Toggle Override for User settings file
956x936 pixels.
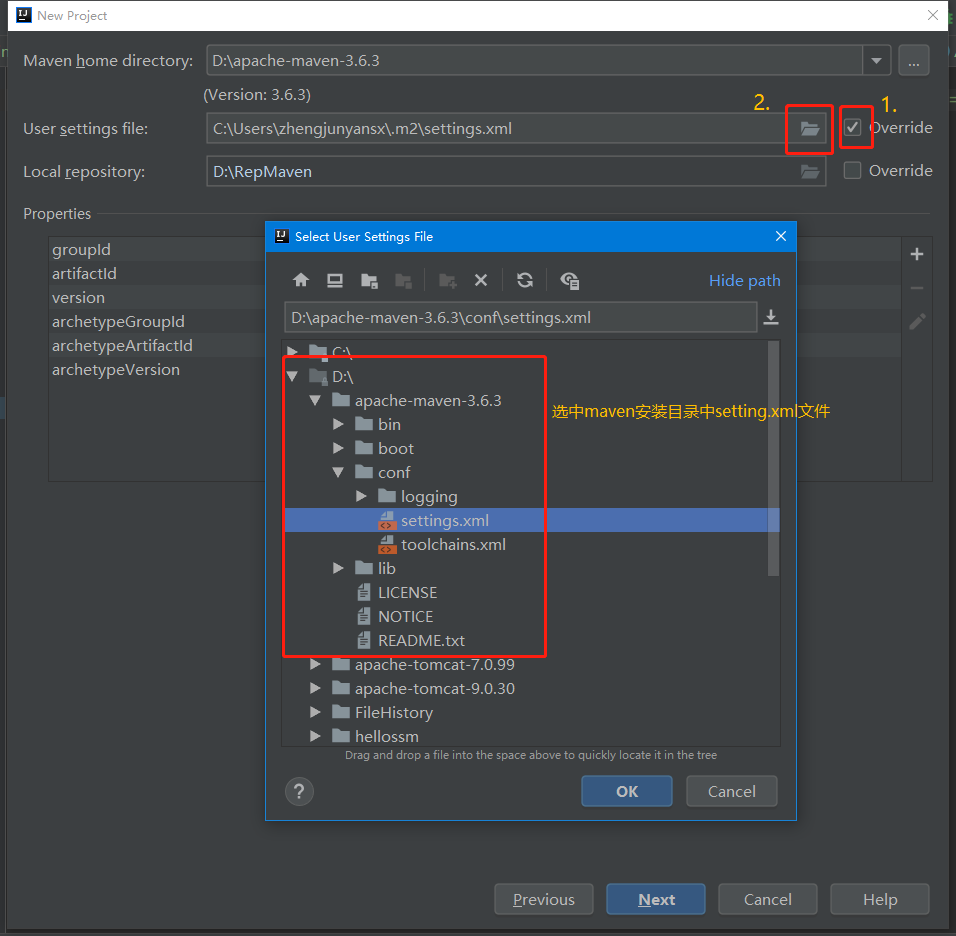852,127
